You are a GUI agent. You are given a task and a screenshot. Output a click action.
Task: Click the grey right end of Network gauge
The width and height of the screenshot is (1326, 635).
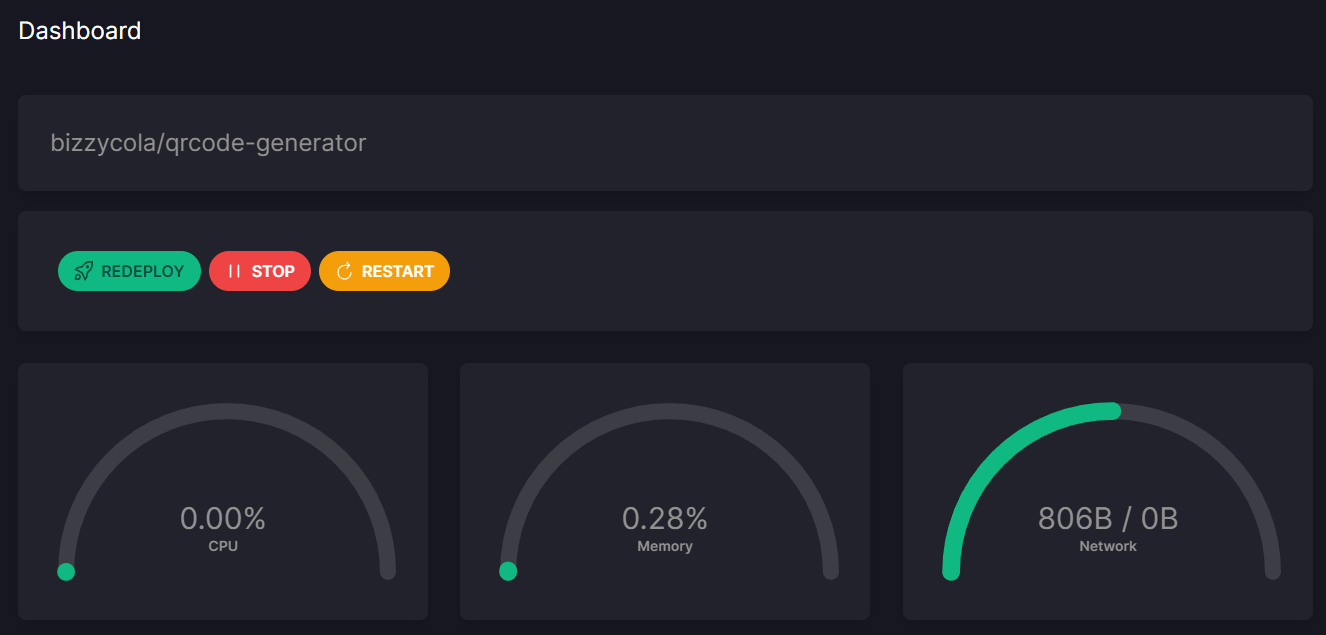pyautogui.click(x=1272, y=570)
